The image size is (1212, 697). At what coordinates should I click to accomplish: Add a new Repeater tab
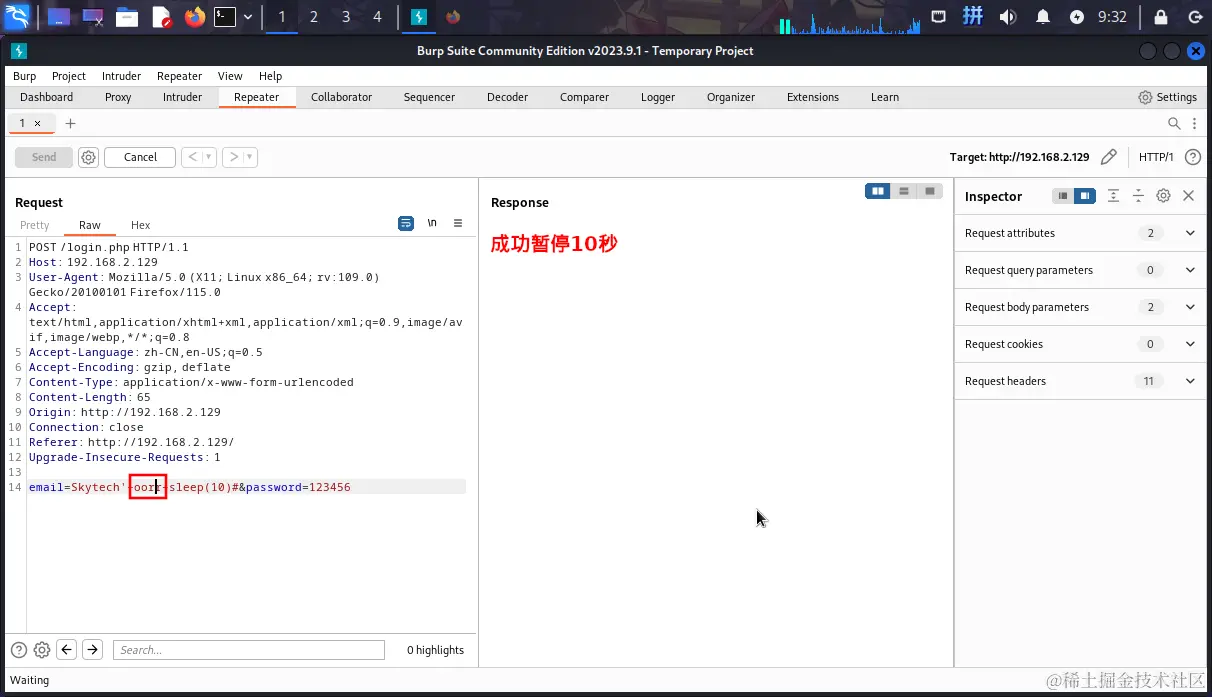click(x=70, y=123)
